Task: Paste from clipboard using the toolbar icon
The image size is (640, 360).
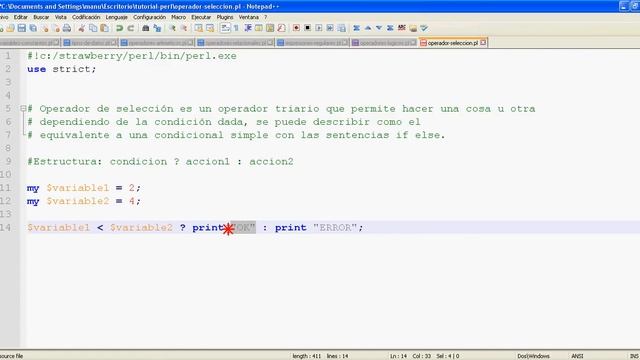Action: (x=104, y=28)
